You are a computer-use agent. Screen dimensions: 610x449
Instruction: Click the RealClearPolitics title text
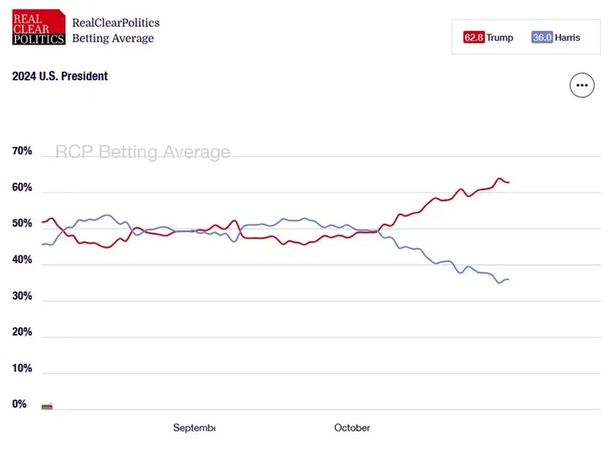[x=116, y=22]
